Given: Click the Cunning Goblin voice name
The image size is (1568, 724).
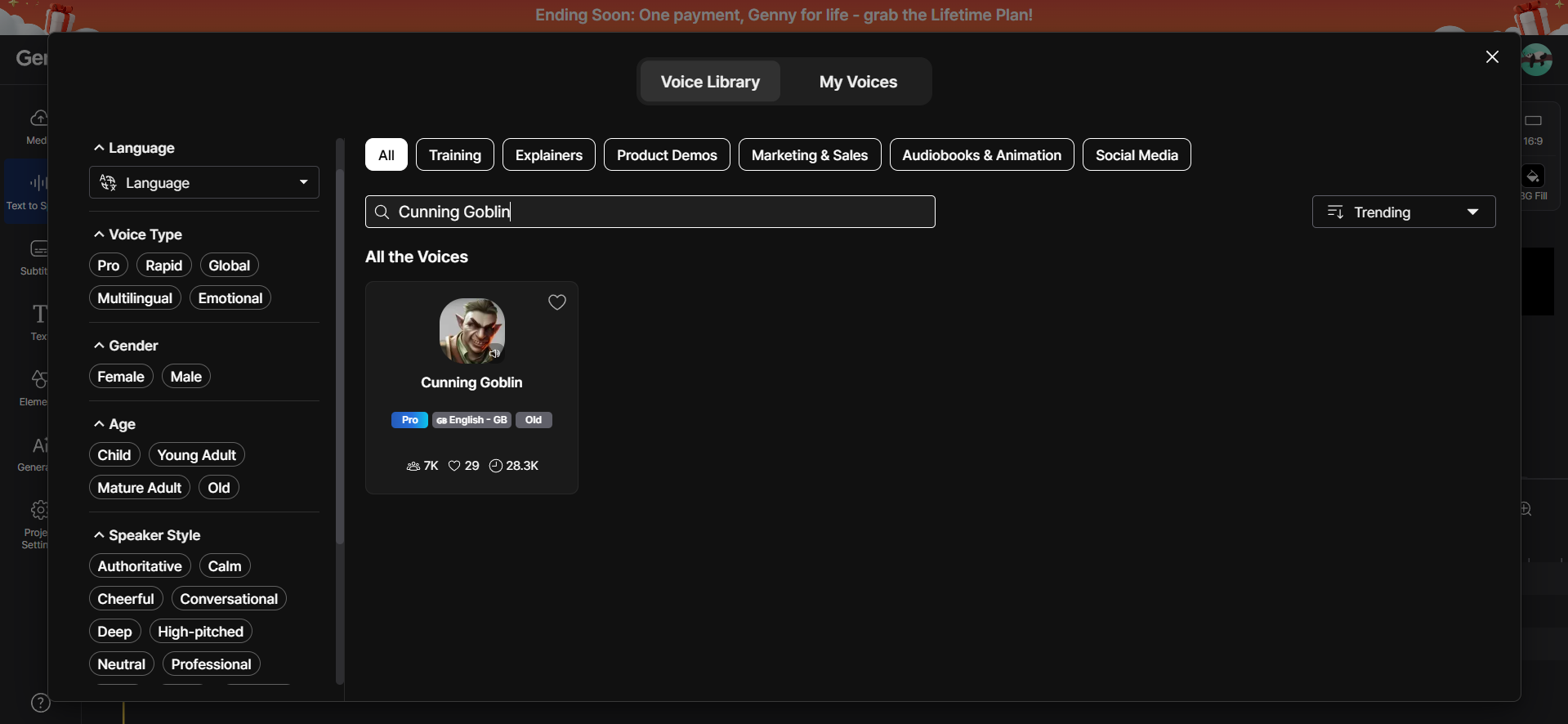Looking at the screenshot, I should [x=471, y=382].
